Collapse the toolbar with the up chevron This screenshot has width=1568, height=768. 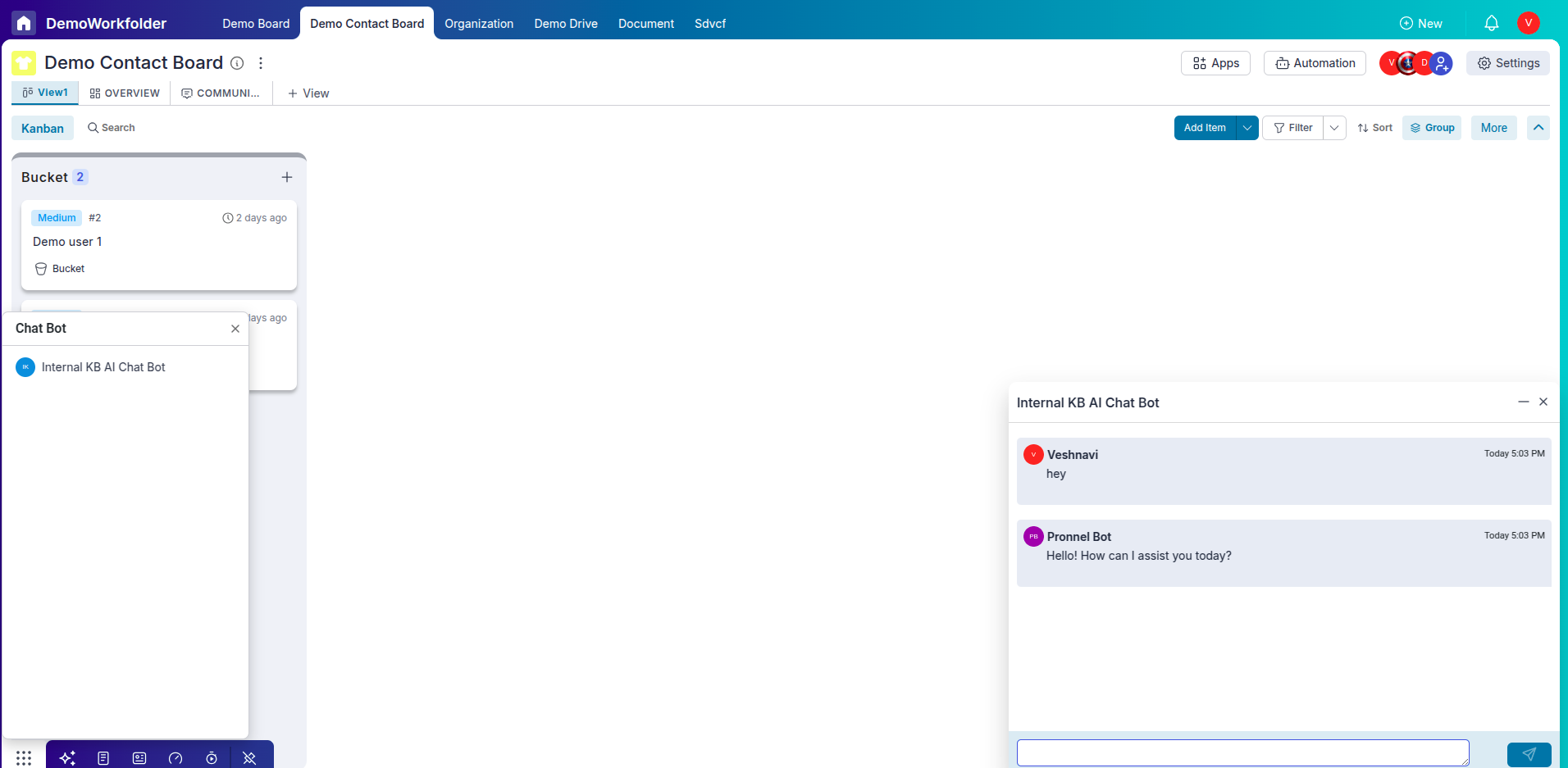pyautogui.click(x=1538, y=128)
